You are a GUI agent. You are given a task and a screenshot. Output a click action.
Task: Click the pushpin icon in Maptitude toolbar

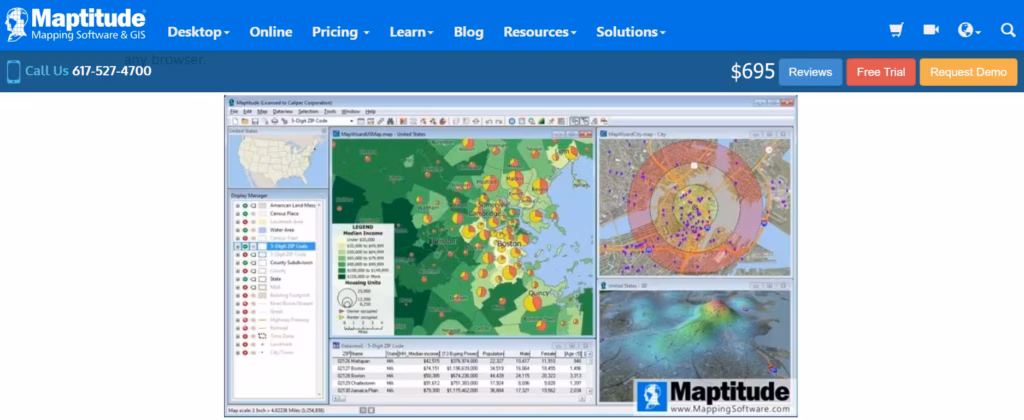[x=551, y=121]
